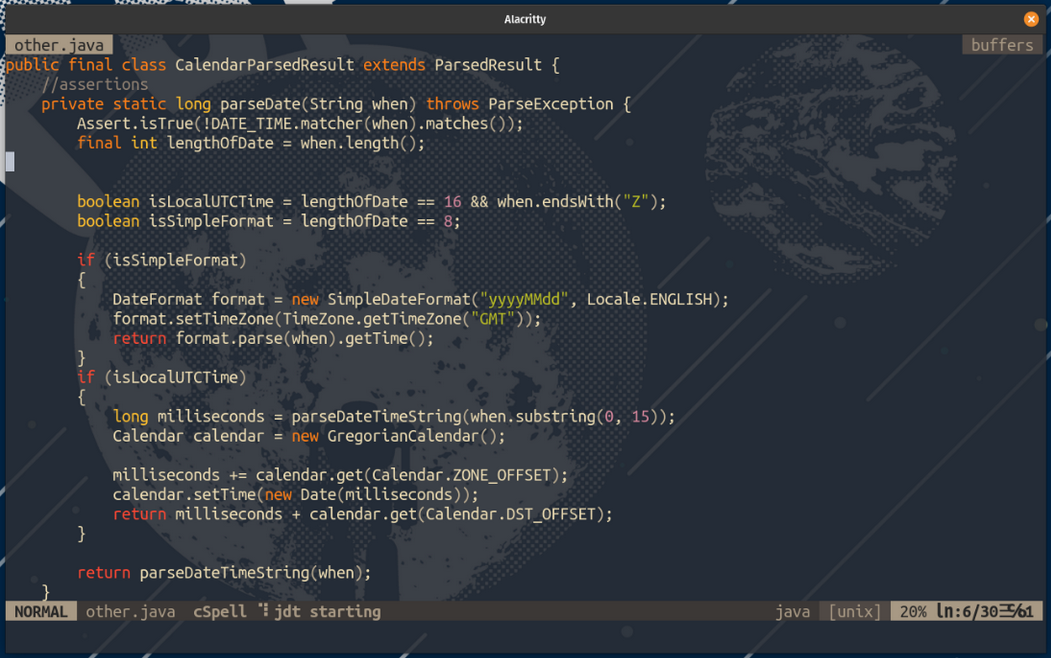Select the other.java buffer tab
This screenshot has width=1051, height=658.
pyautogui.click(x=58, y=44)
